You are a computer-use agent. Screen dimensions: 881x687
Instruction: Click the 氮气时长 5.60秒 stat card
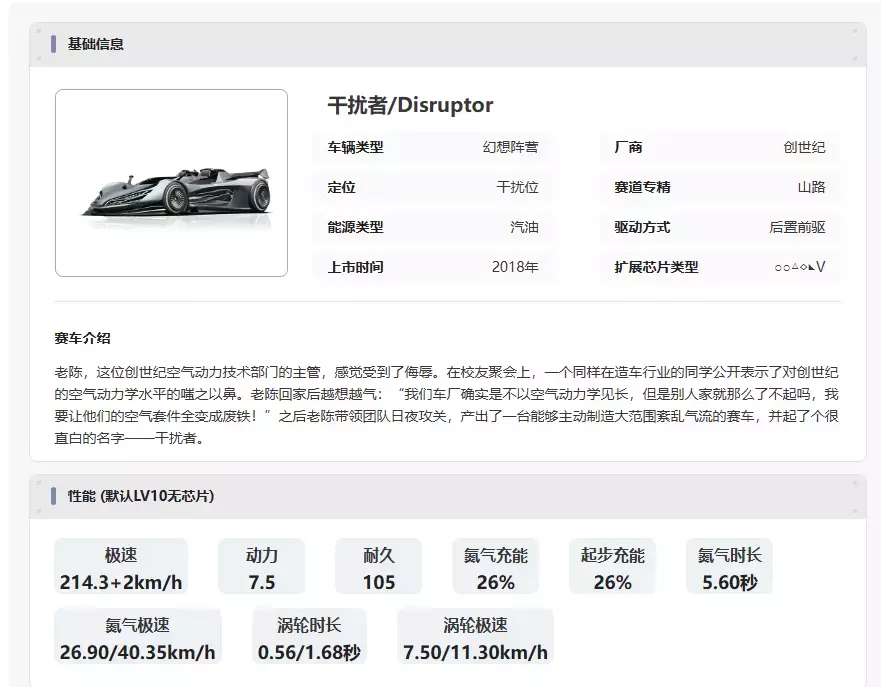point(729,566)
